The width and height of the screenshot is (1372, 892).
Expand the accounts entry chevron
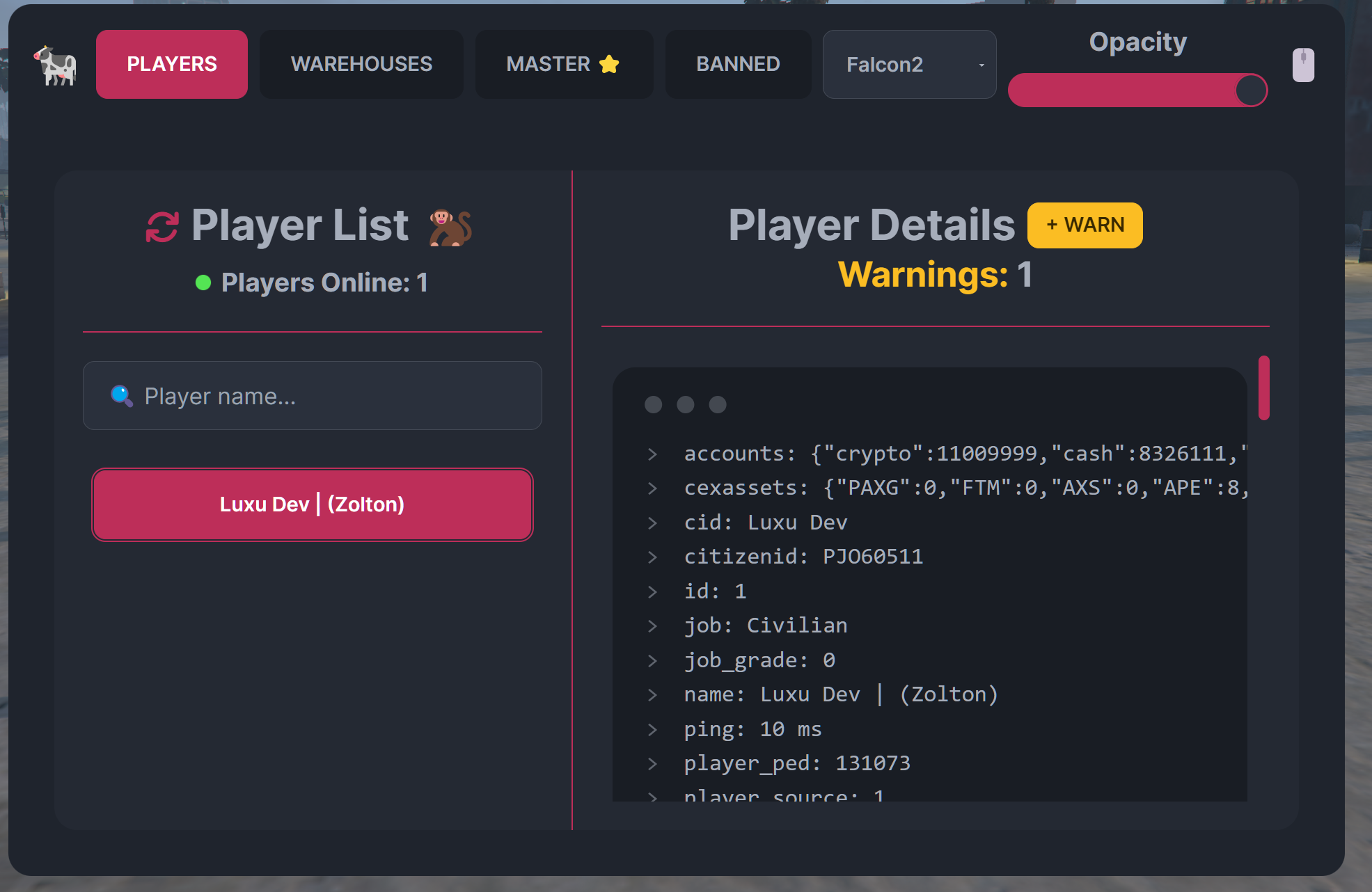point(652,454)
